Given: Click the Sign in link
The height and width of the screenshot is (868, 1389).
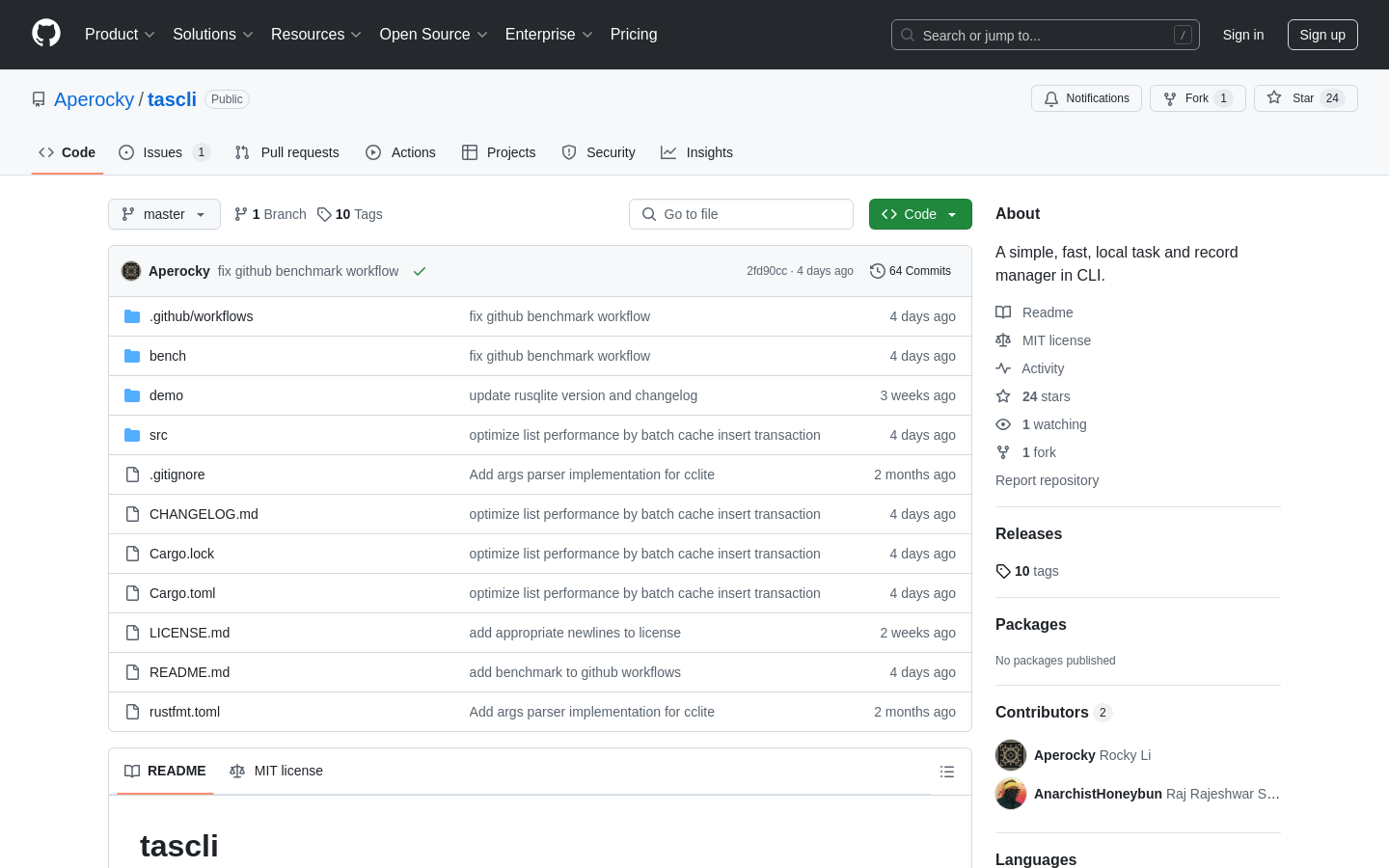Looking at the screenshot, I should coord(1243,35).
